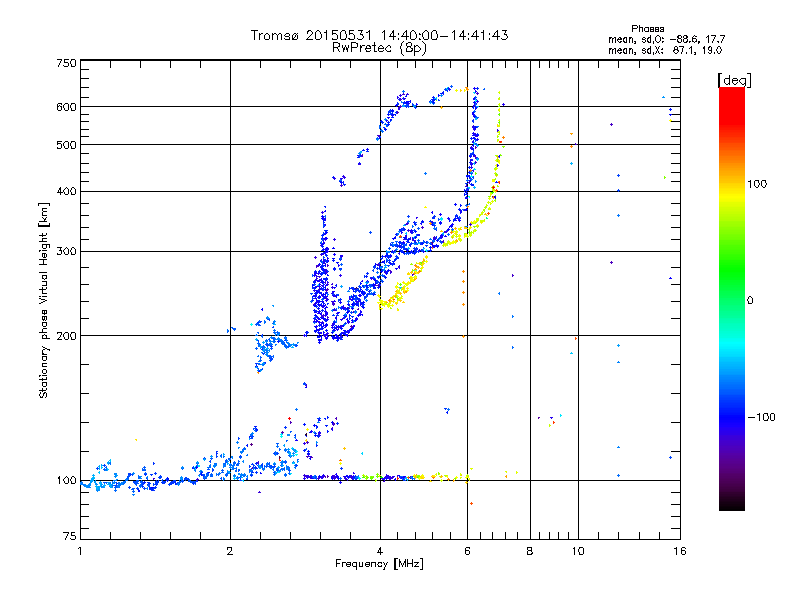Viewport: 800px width, 600px height.
Task: Click the x-axis title 'Frequency [MHz]'
Action: click(x=379, y=564)
